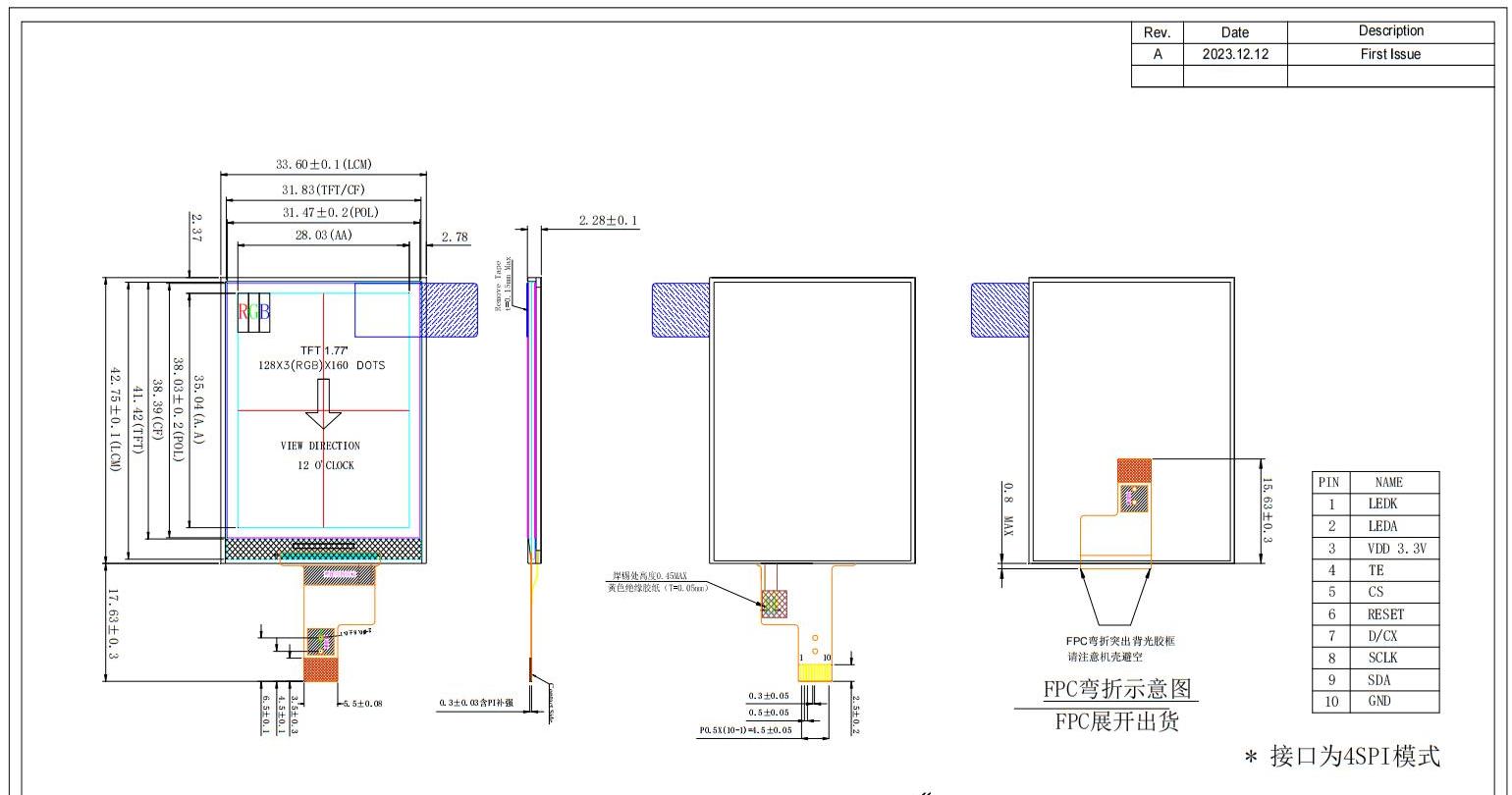The width and height of the screenshot is (1512, 795).
Task: Select the 33.60±0.1 (LCM) width dimension
Action: point(323,164)
